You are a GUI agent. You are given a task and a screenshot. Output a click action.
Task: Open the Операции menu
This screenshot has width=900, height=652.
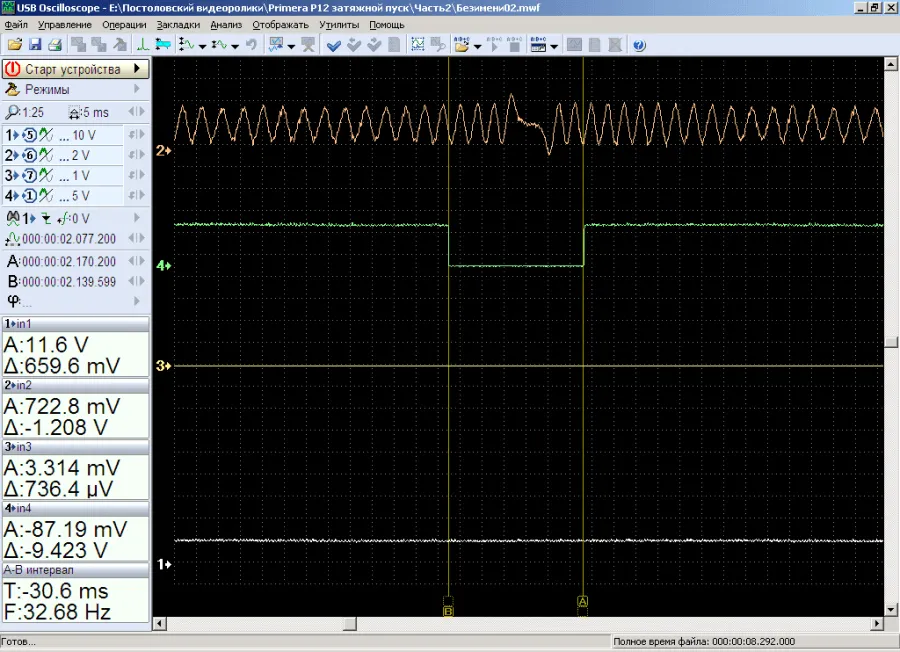pos(125,25)
